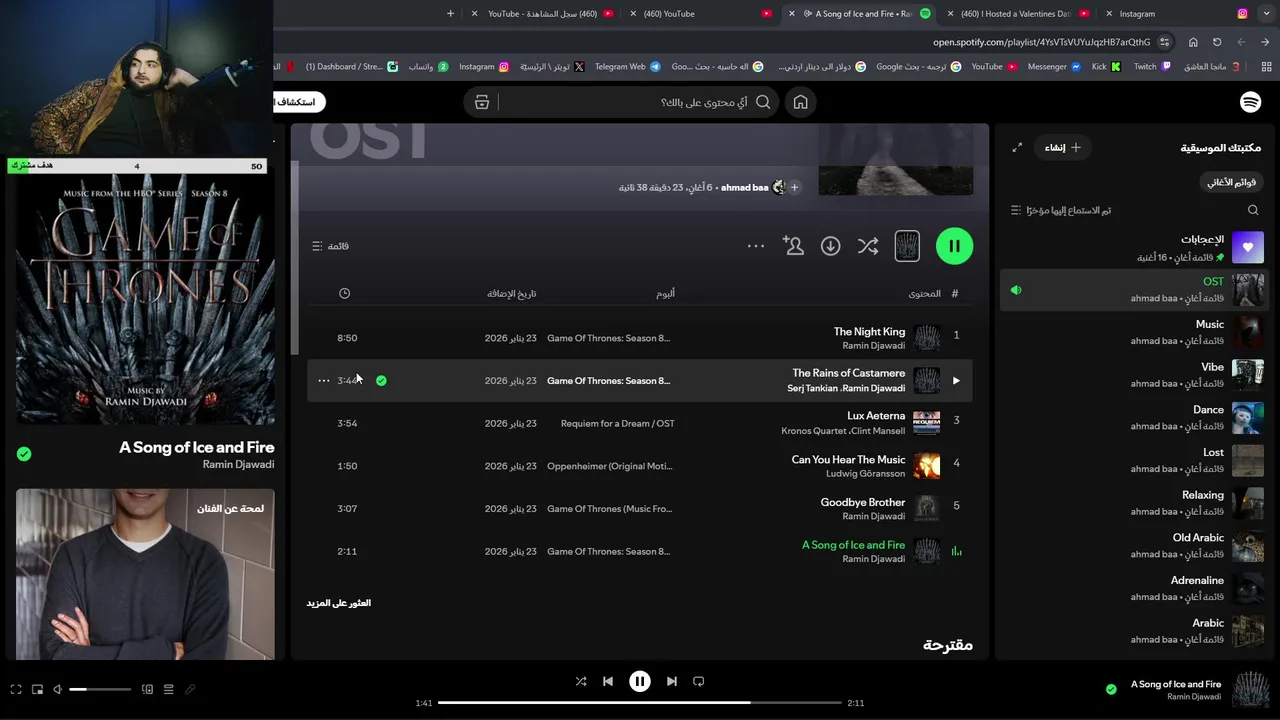Reload the browser page

(x=1217, y=42)
